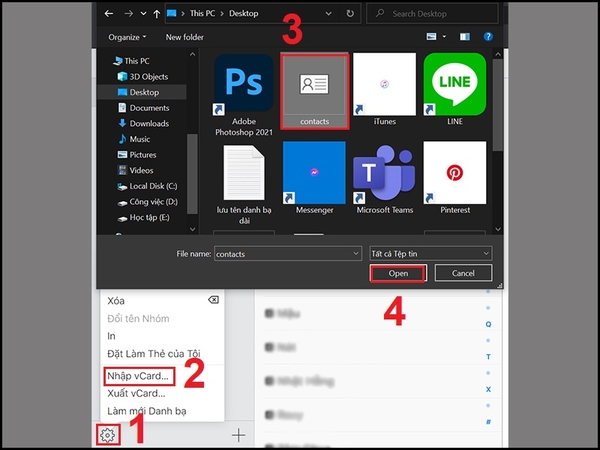Open the Tất cả Tệp tin file type dropdown
The image size is (600, 450).
click(431, 253)
